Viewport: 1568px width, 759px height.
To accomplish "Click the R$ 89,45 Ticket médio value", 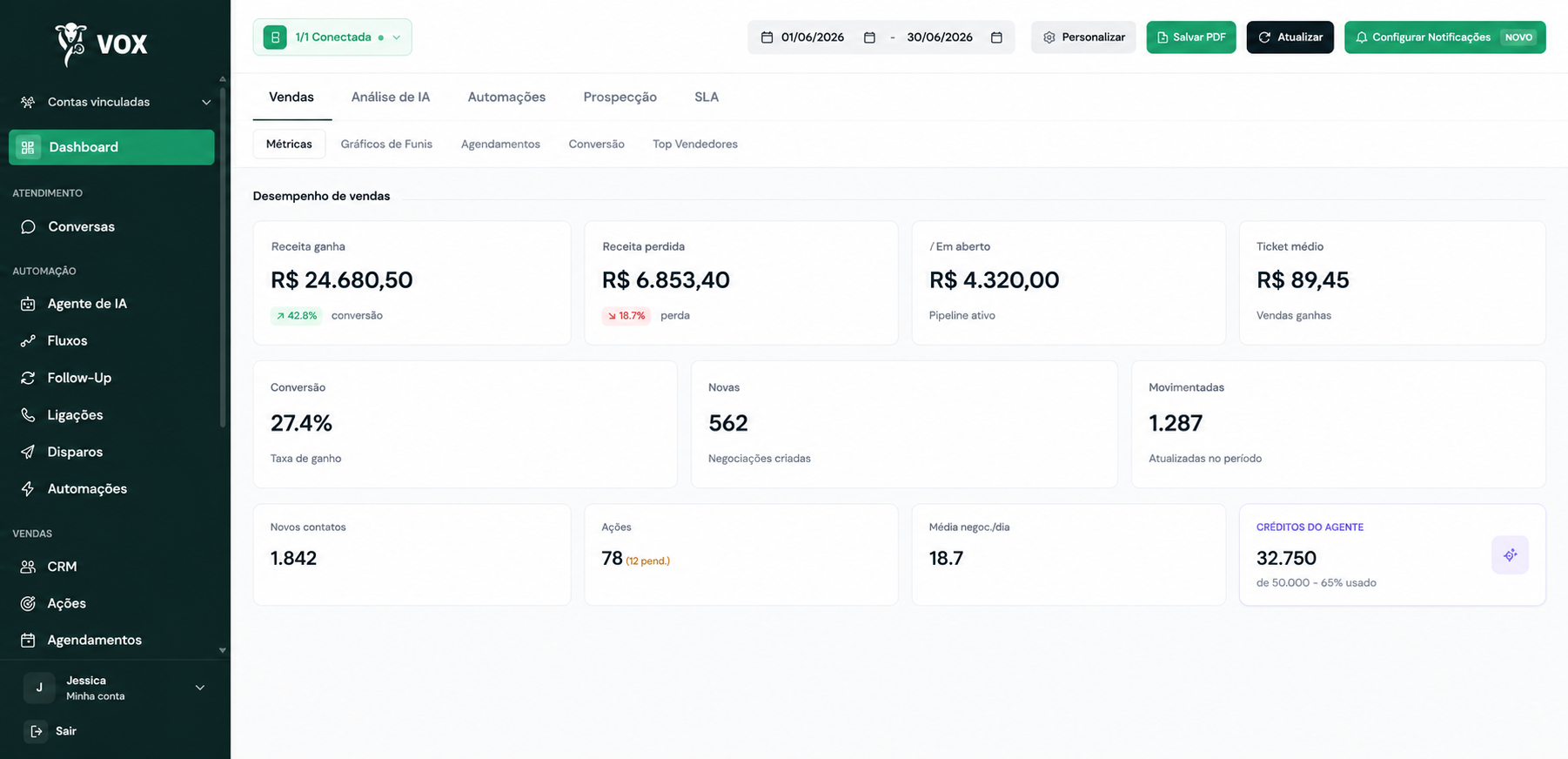I will [1303, 280].
